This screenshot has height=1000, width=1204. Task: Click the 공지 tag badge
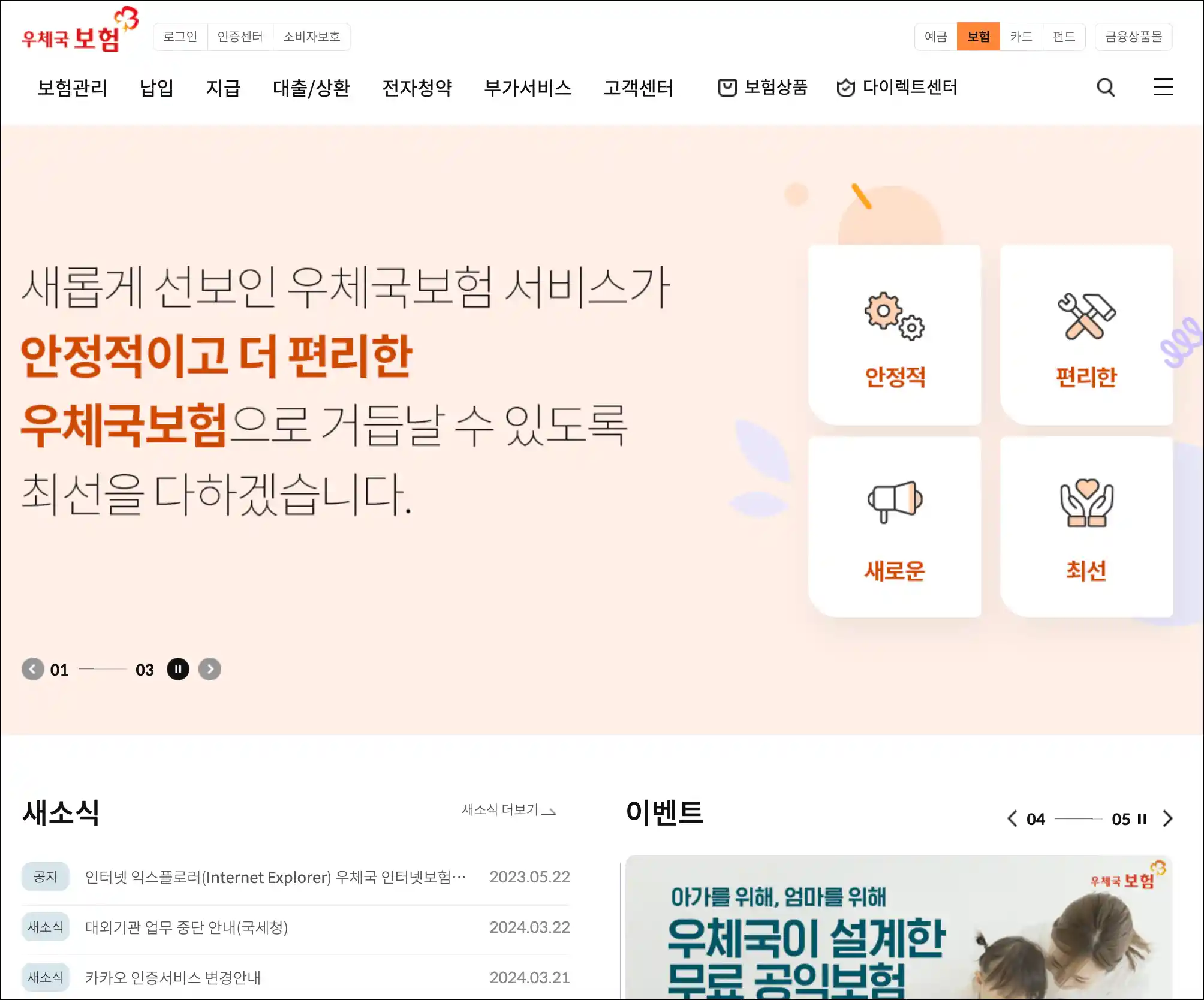point(46,877)
